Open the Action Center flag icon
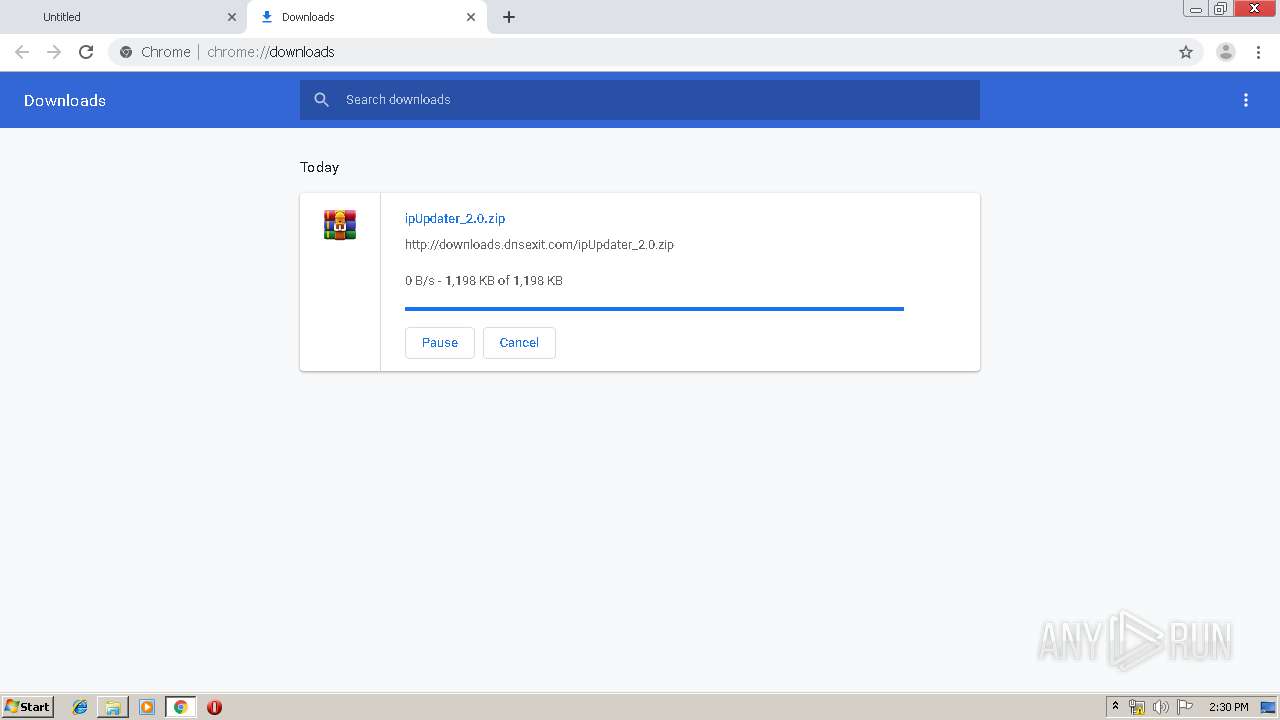 (x=1185, y=707)
